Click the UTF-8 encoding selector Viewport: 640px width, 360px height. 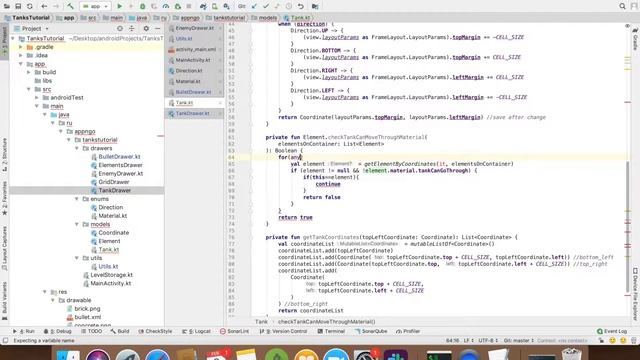click(x=488, y=340)
